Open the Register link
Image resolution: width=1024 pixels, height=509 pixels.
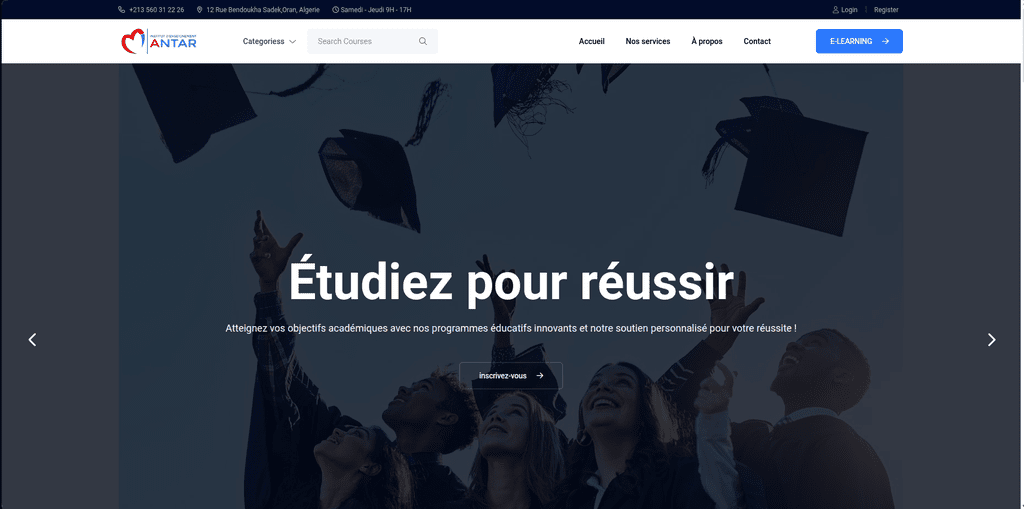886,10
